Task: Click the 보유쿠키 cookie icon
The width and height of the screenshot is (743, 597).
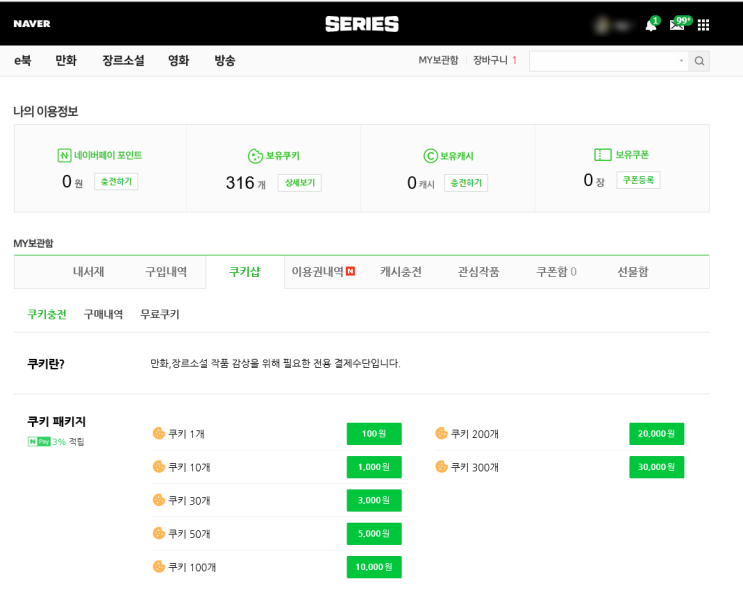Action: tap(255, 156)
